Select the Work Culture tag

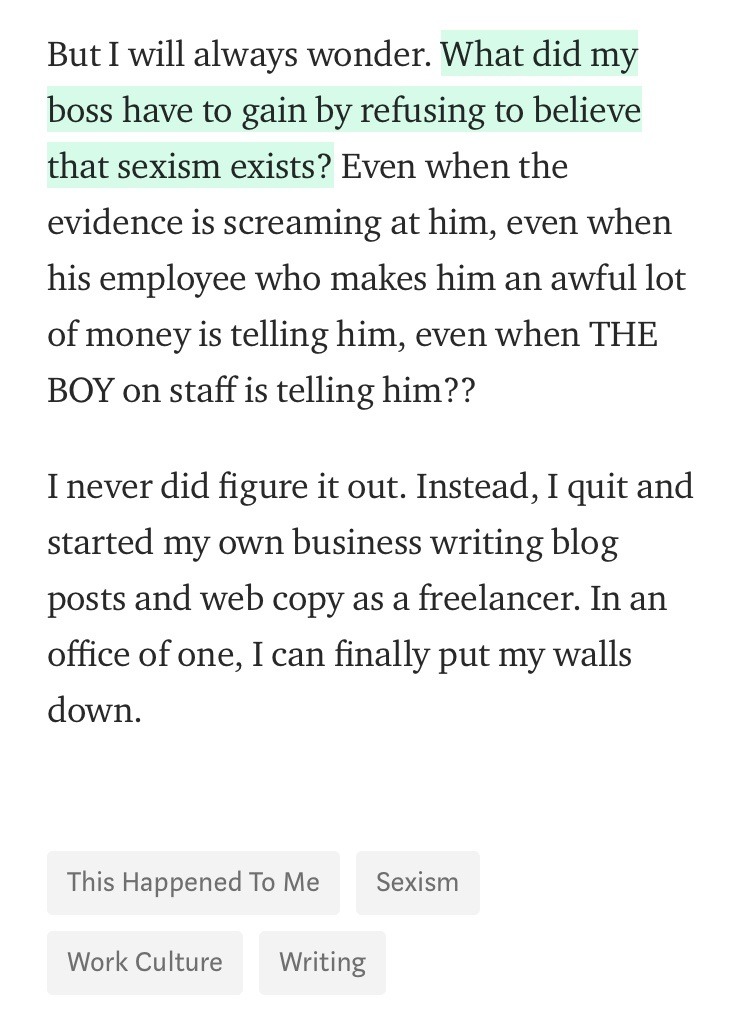click(145, 962)
